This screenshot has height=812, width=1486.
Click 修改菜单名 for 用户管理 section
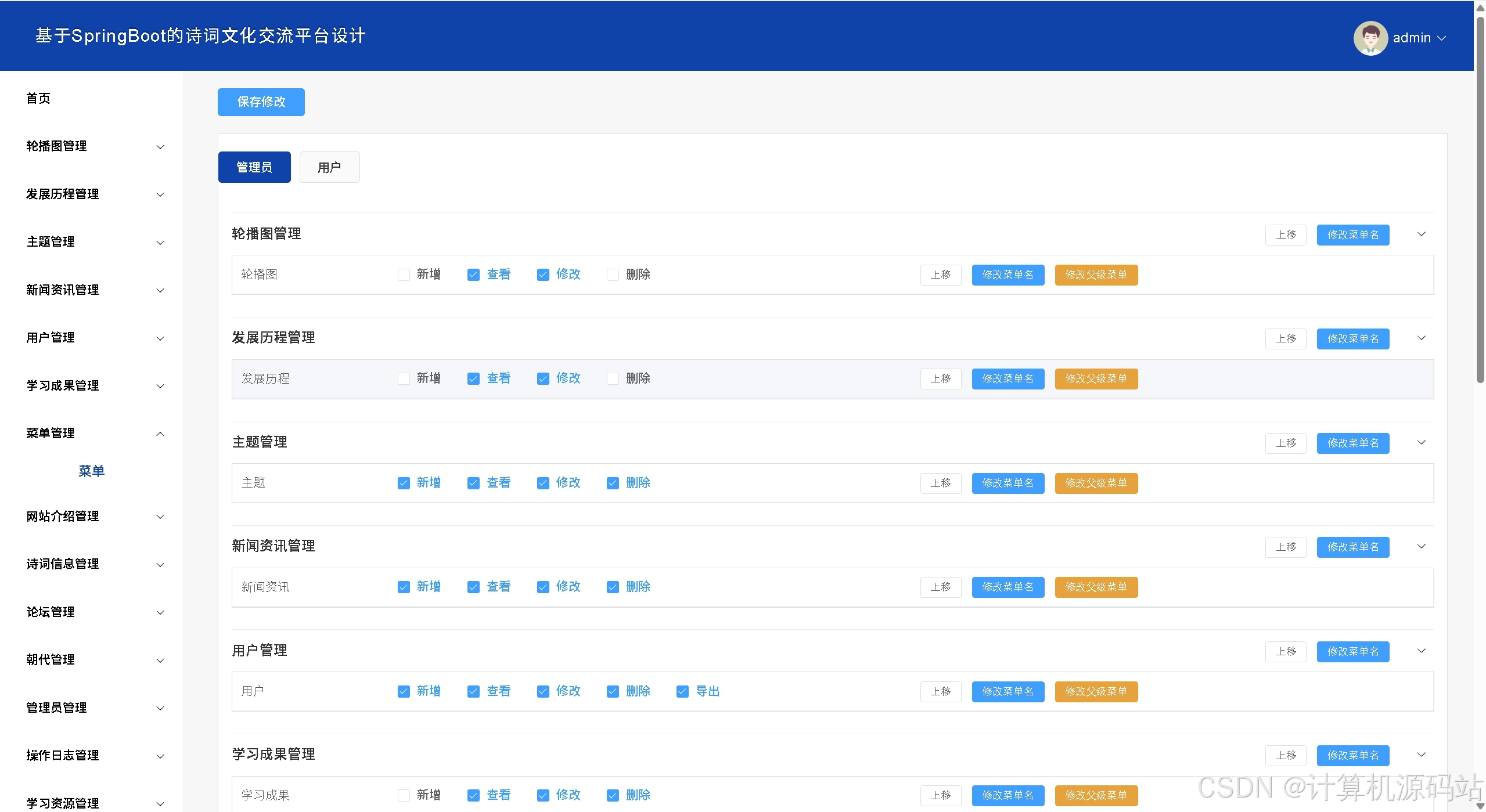1353,651
